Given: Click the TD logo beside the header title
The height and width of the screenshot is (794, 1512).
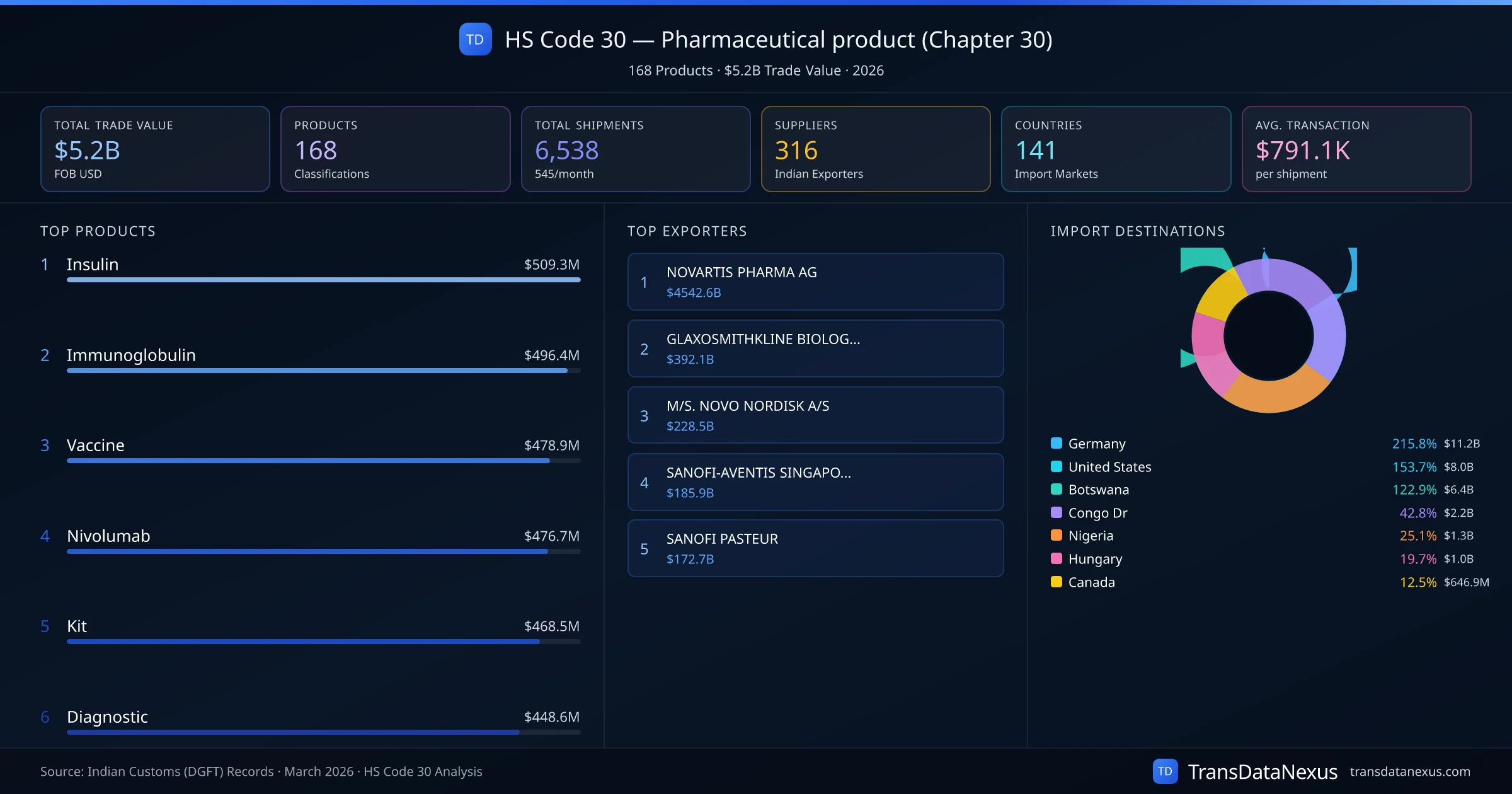Looking at the screenshot, I should click(476, 39).
